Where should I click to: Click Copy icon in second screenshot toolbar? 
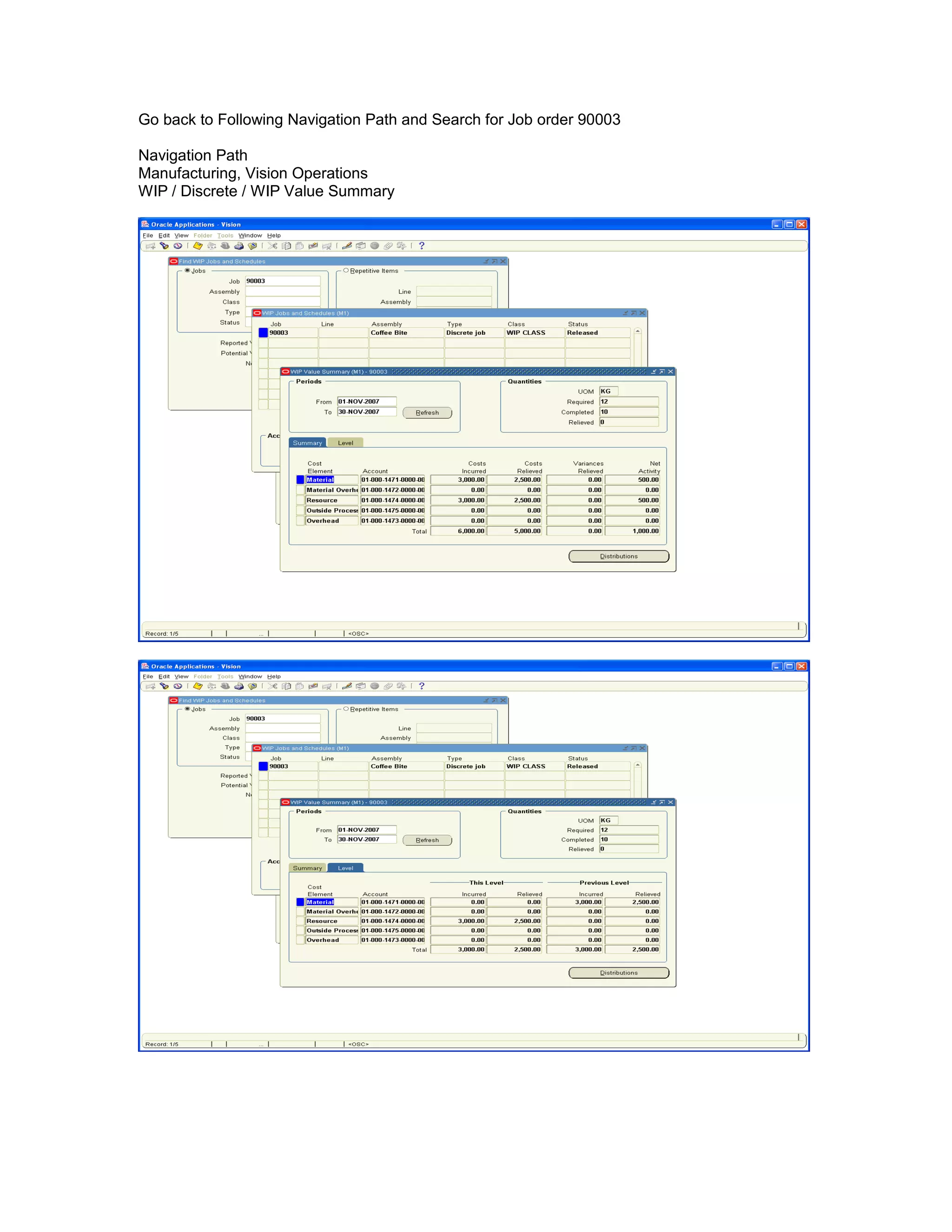click(286, 687)
